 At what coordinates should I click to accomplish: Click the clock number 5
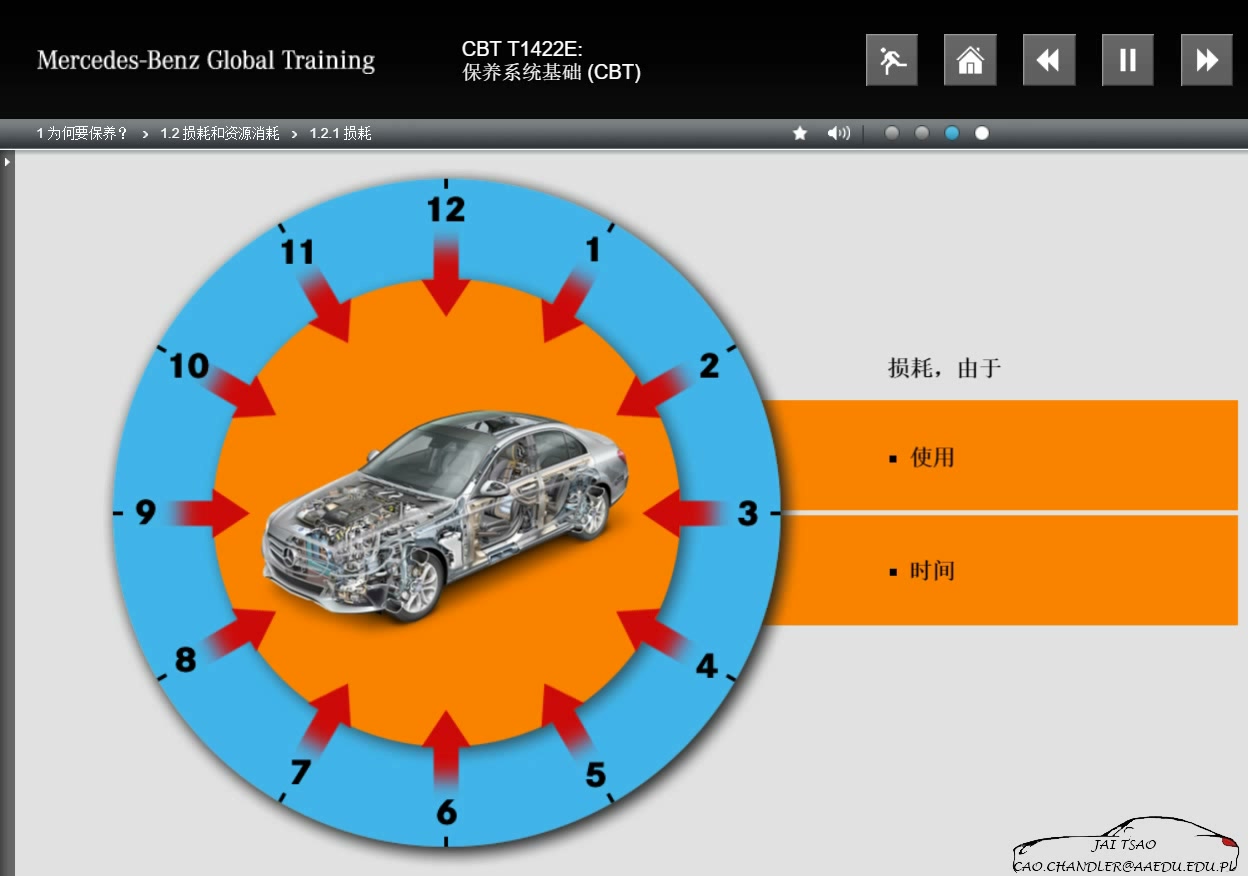click(x=595, y=774)
